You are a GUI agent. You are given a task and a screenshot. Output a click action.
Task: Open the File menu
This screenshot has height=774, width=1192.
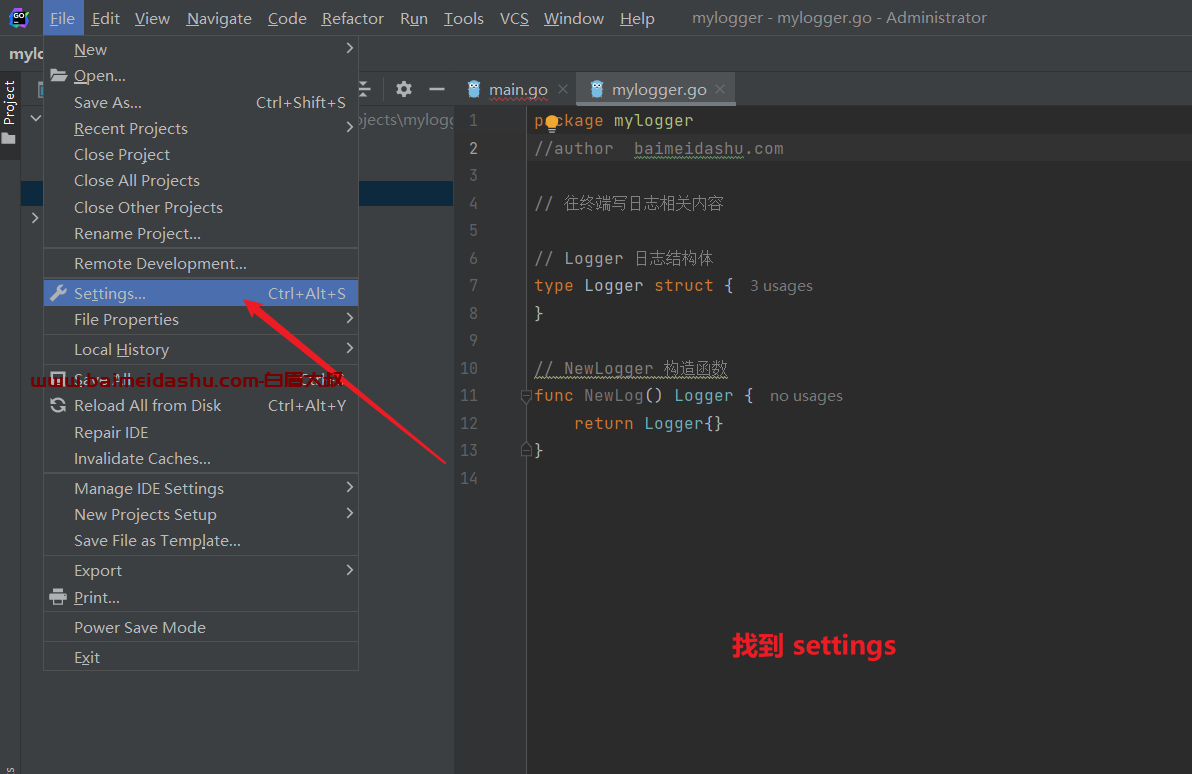[x=62, y=18]
